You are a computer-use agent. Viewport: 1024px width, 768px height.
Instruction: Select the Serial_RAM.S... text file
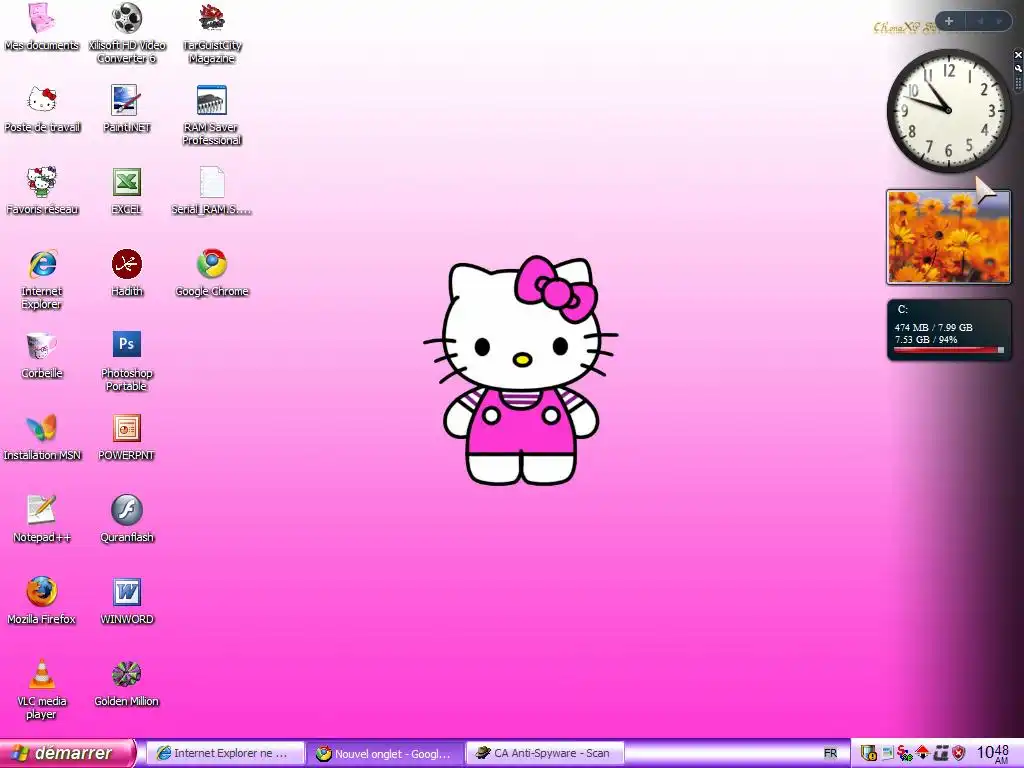click(212, 191)
